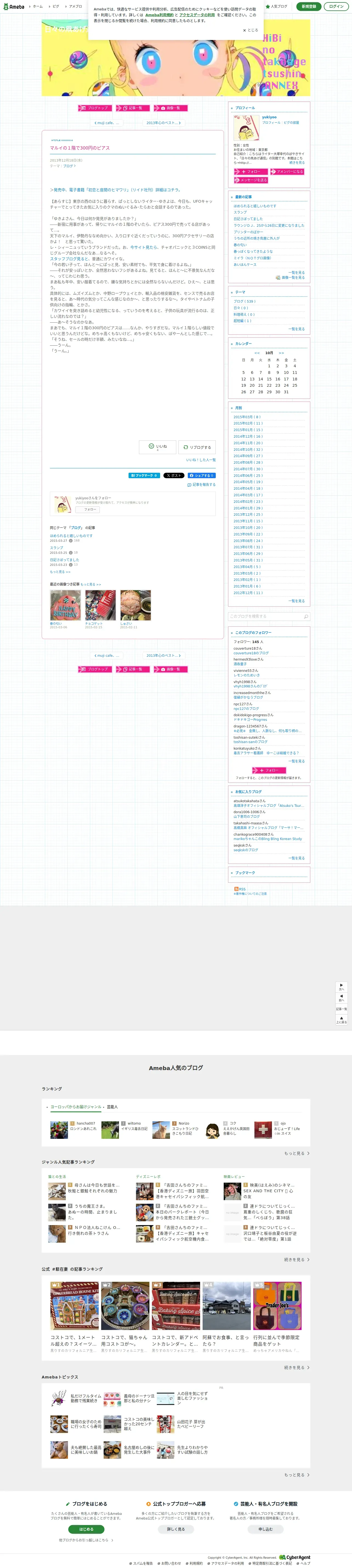
Task: Open 画像一覧を見る link in latest articles
Action: click(291, 277)
